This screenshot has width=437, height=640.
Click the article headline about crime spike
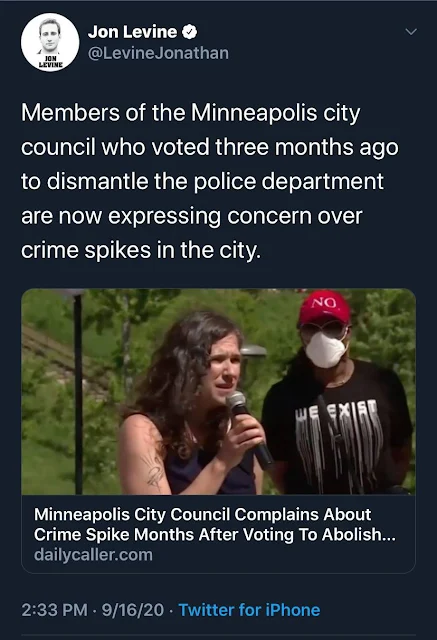215,524
